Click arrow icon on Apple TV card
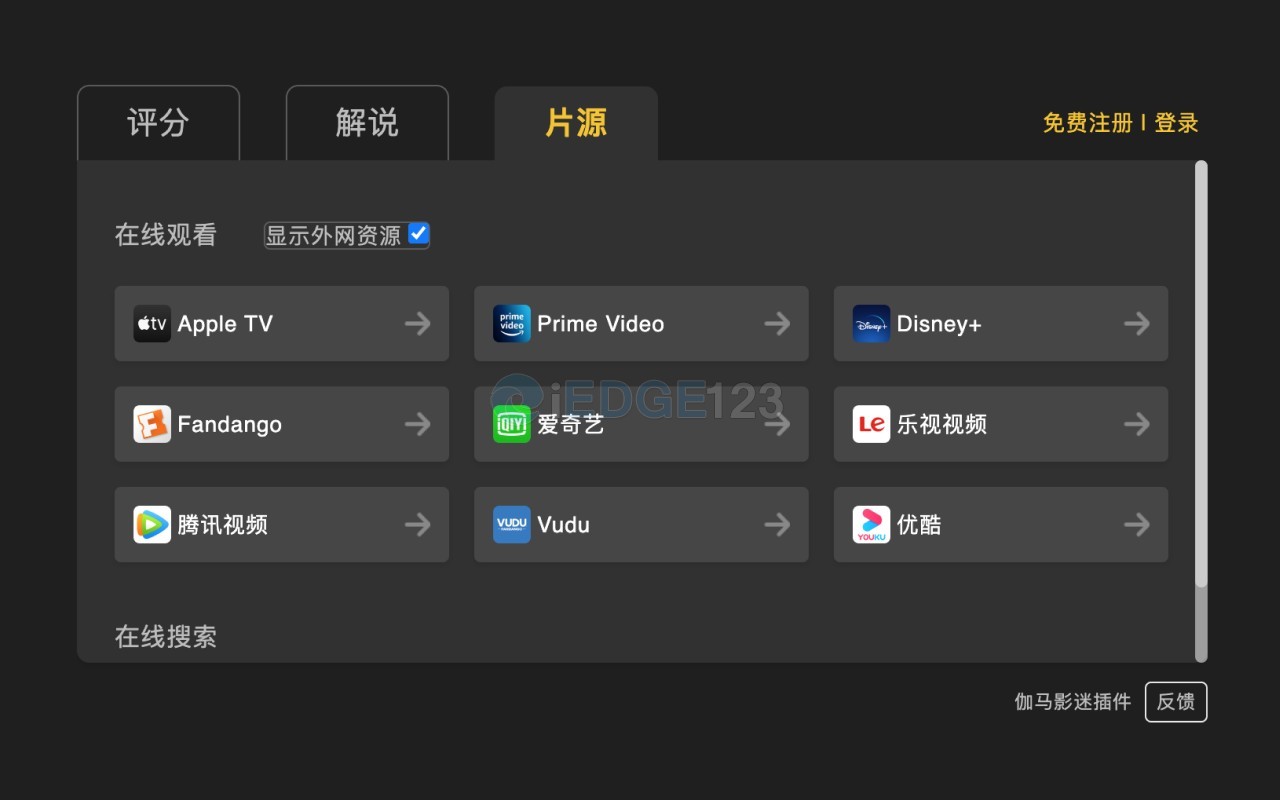Viewport: 1280px width, 800px height. 418,324
